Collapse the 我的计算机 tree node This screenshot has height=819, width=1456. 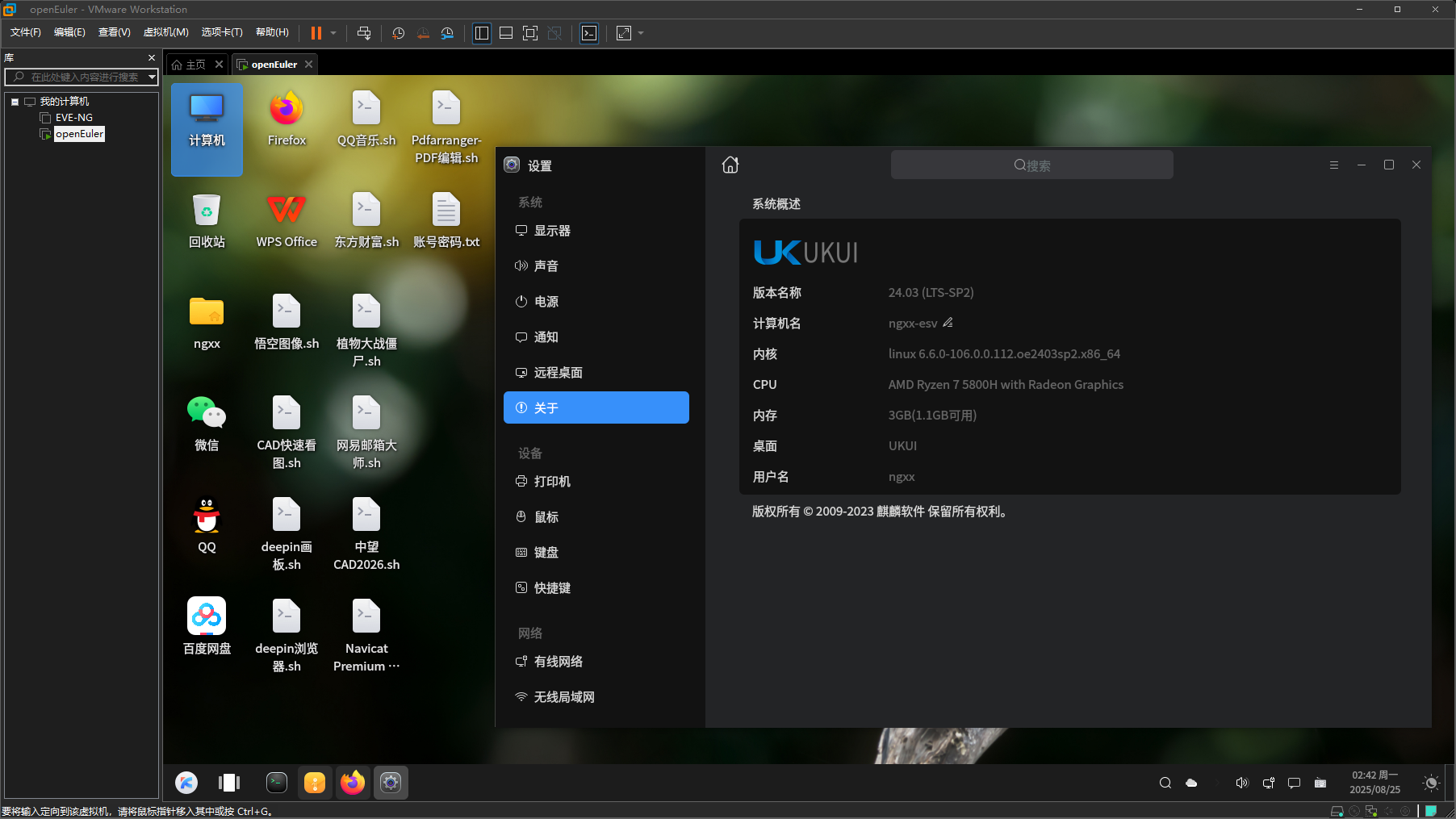click(15, 102)
